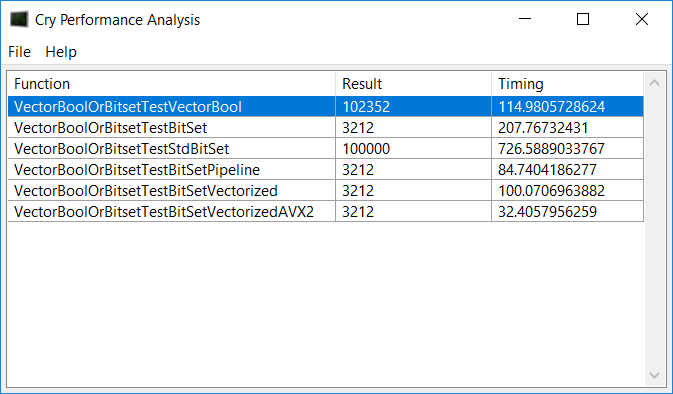Viewport: 673px width, 394px height.
Task: Select the VectorBoolOrBitsetTestBitSetPipeline row
Action: pyautogui.click(x=325, y=170)
